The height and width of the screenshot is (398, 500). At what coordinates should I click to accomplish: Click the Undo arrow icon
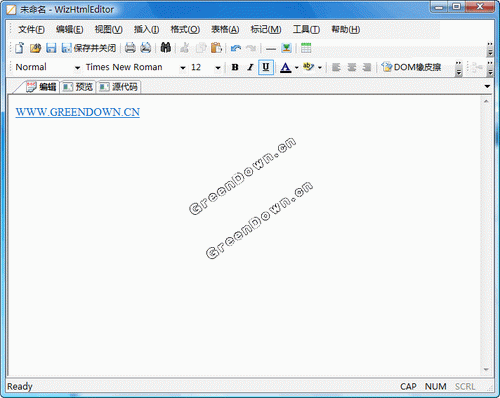pyautogui.click(x=236, y=48)
